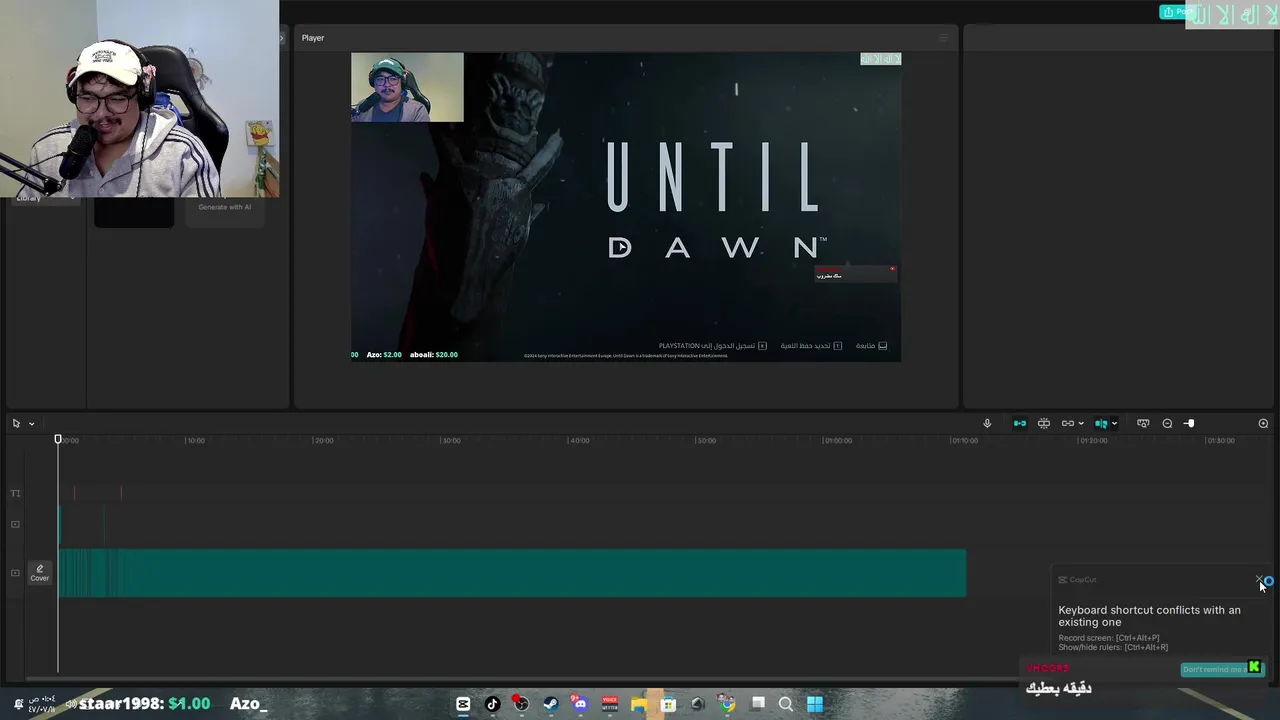The image size is (1280, 720).
Task: Open File Explorer from the taskbar
Action: 639,704
